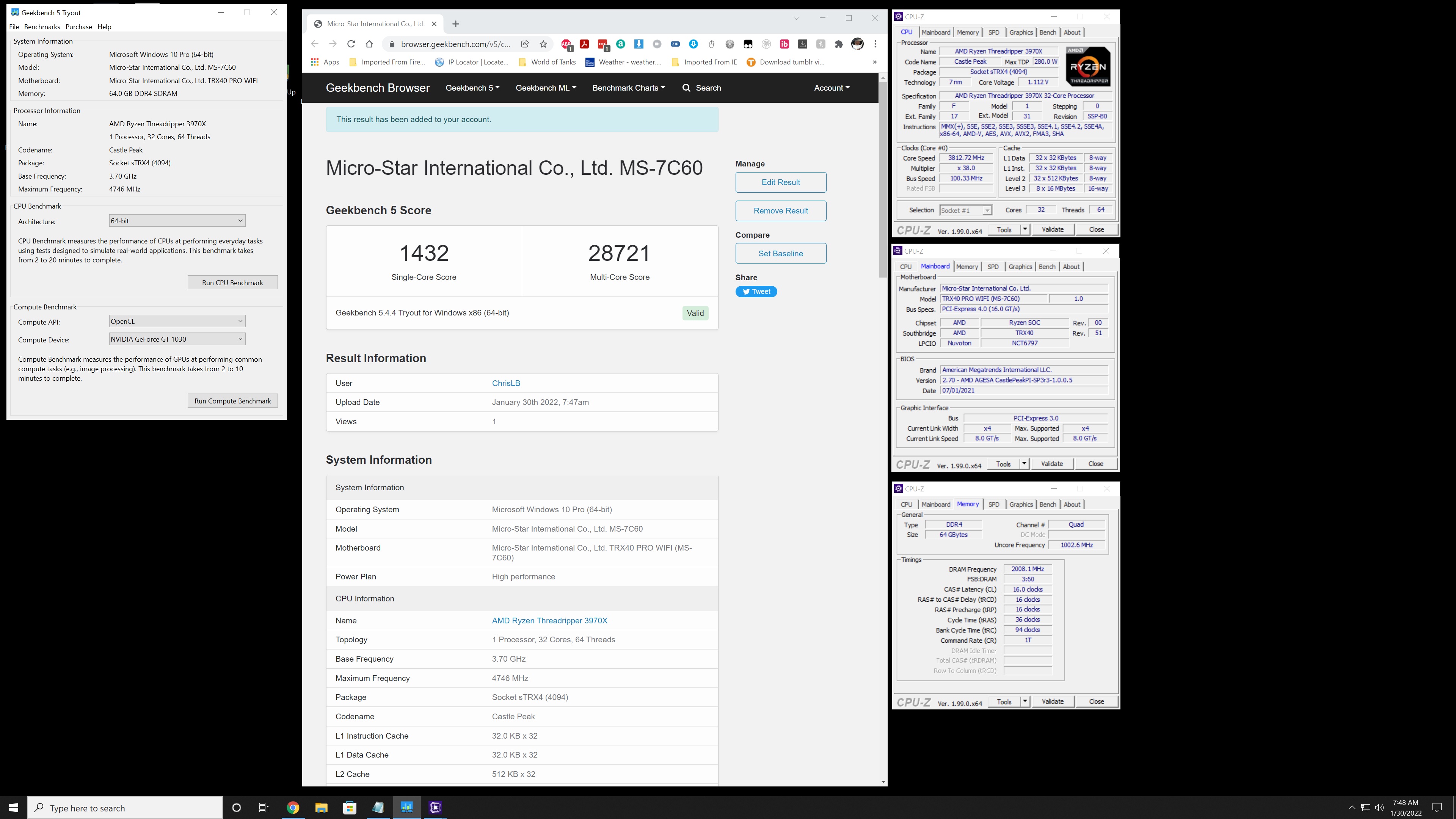Open the pink 'ib' extension
The width and height of the screenshot is (1456, 819).
[784, 44]
